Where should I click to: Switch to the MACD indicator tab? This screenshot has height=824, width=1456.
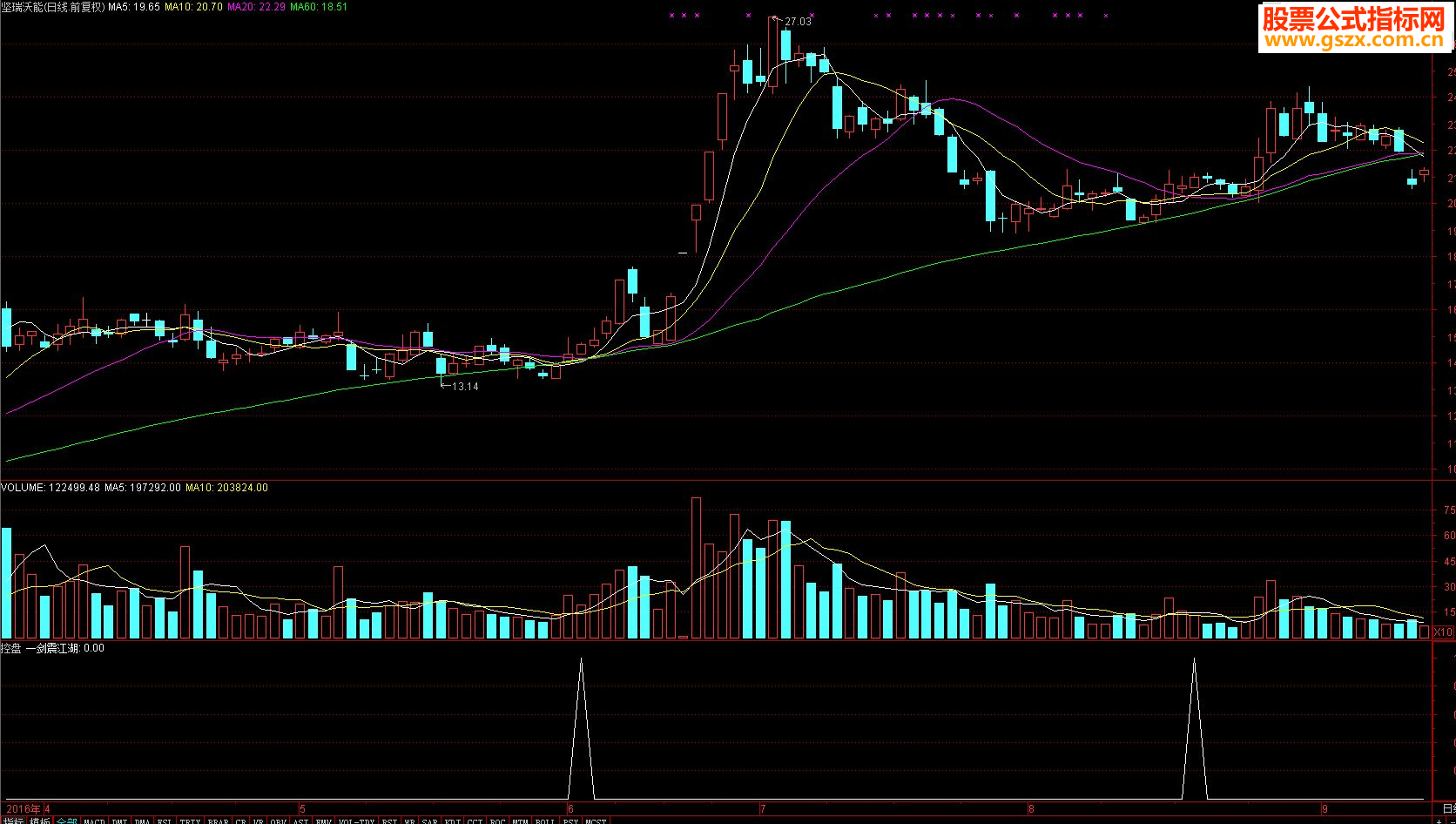(94, 821)
